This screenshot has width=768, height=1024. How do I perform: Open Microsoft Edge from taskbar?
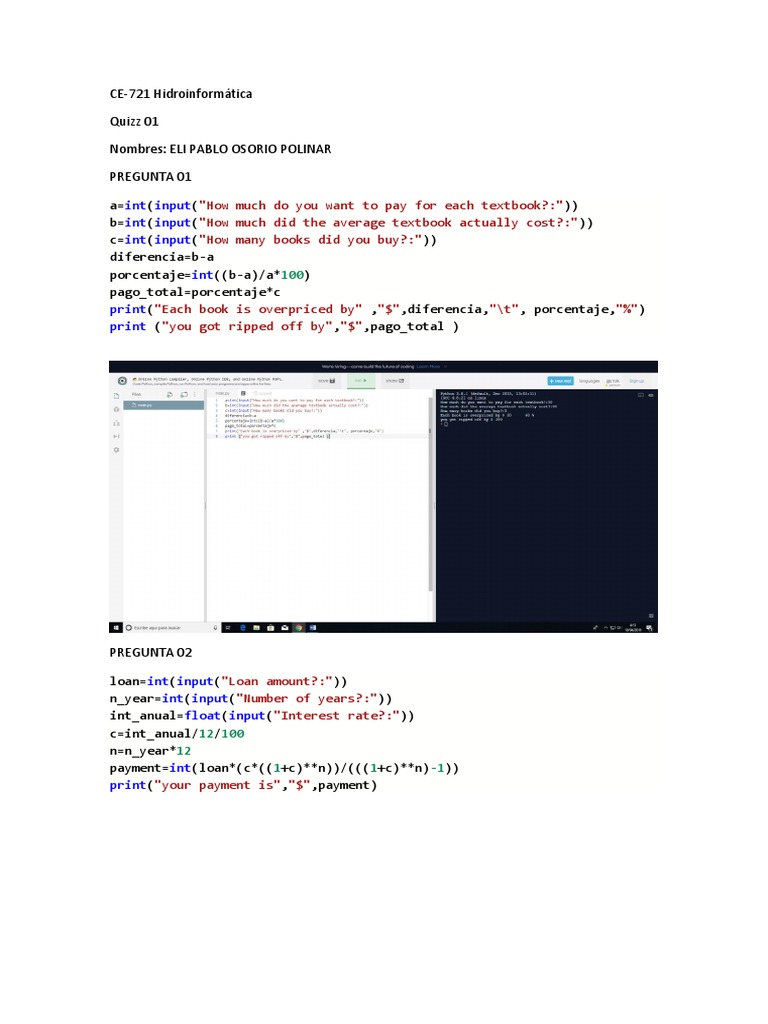tap(243, 628)
